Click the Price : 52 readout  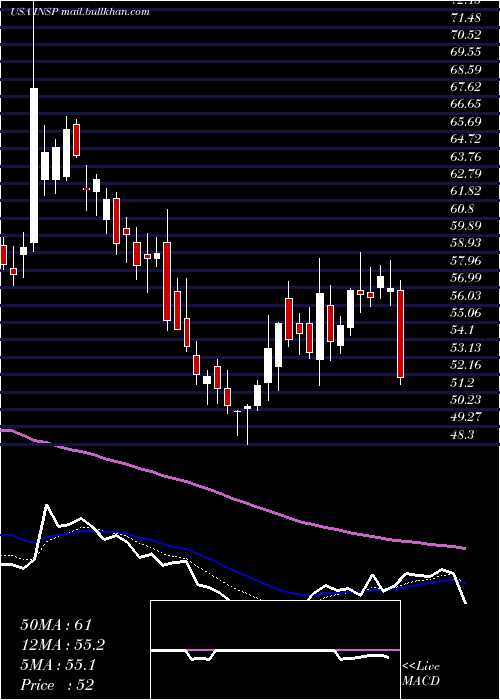pyautogui.click(x=57, y=685)
